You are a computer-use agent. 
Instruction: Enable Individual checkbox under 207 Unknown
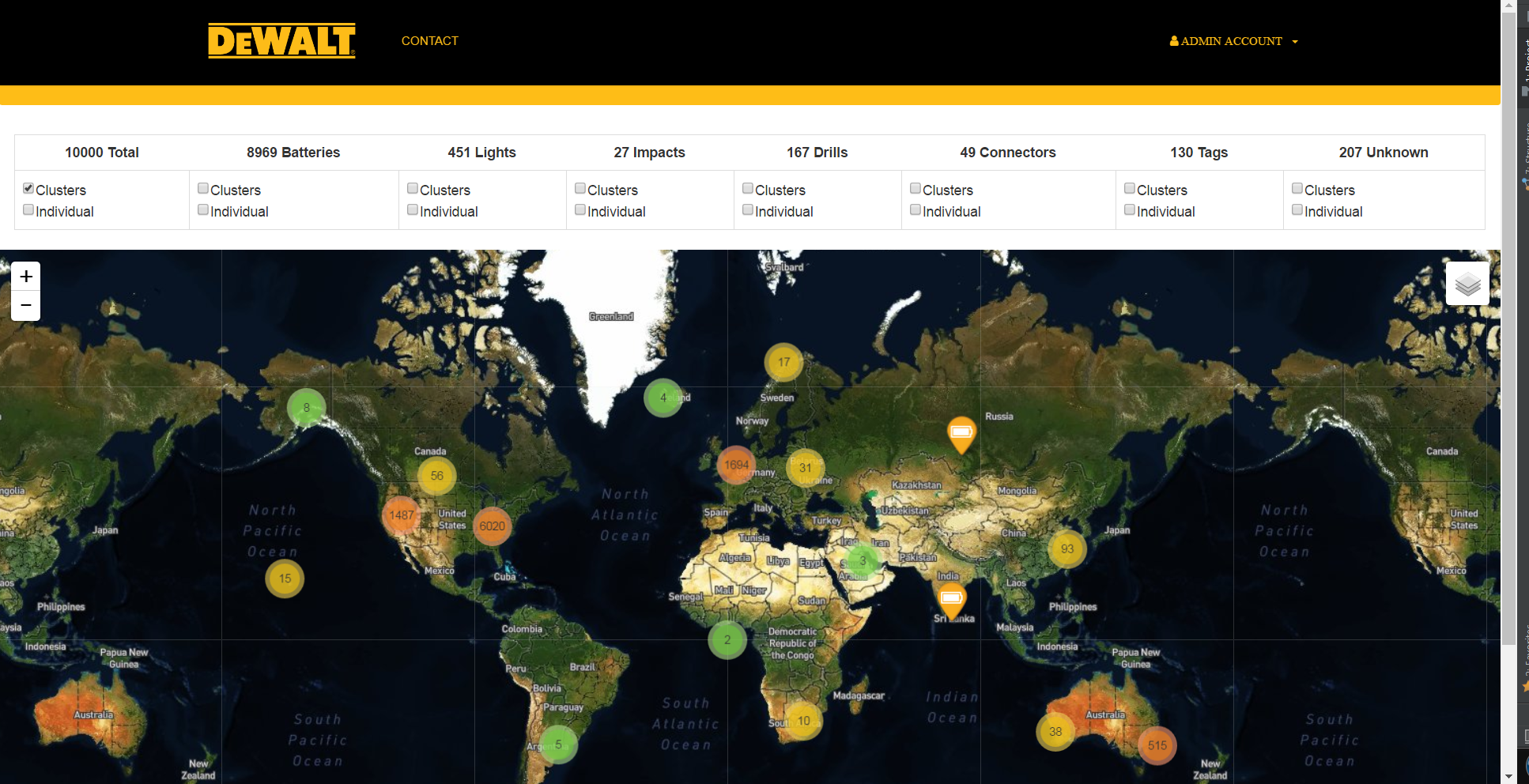click(1297, 210)
